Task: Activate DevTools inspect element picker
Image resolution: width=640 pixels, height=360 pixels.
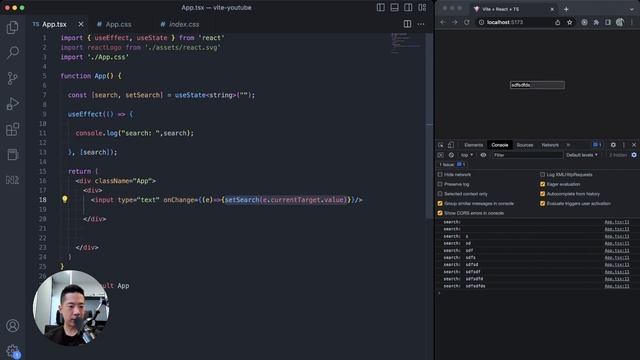Action: (441, 145)
